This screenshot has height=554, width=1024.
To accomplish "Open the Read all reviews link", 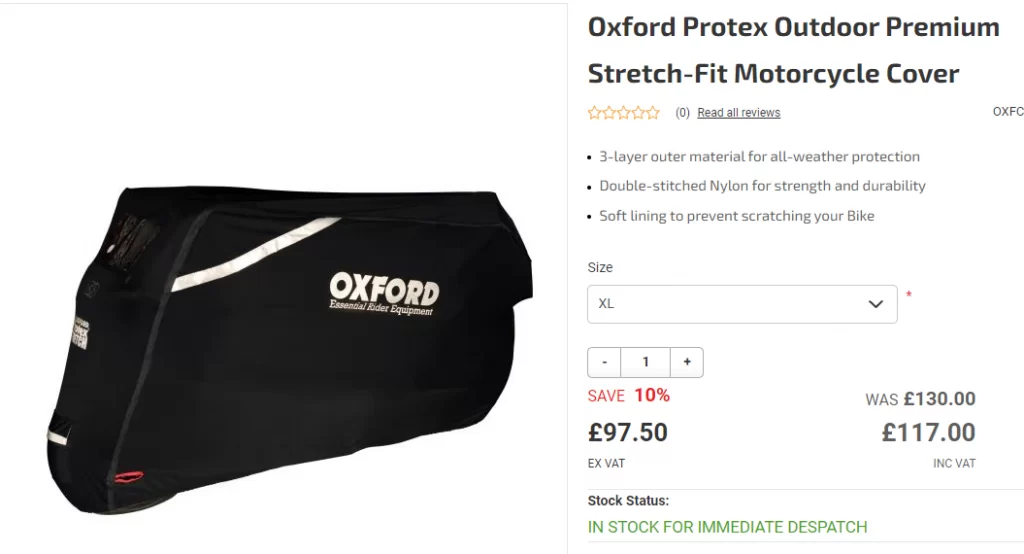I will 738,113.
